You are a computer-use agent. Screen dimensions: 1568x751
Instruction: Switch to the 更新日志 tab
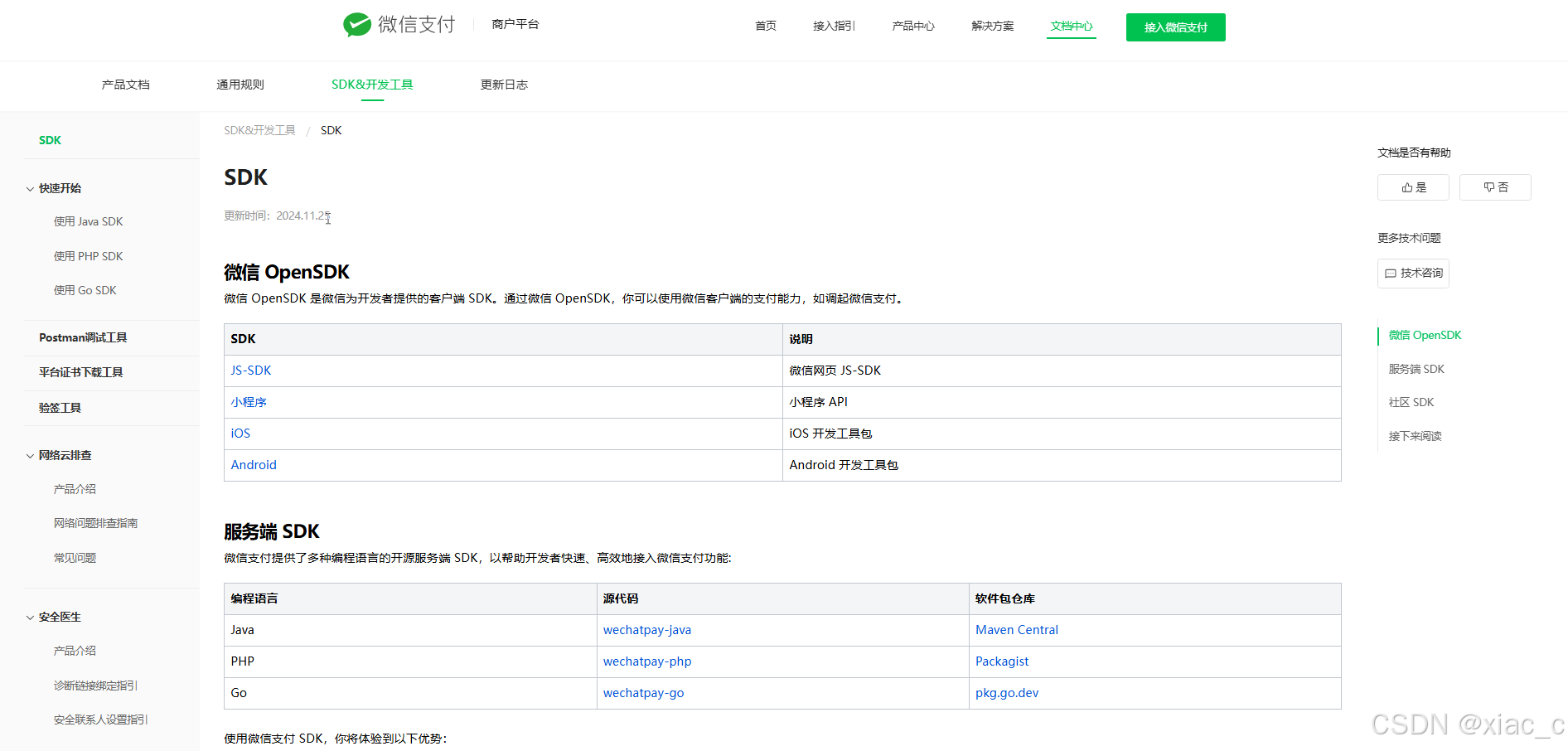[504, 85]
